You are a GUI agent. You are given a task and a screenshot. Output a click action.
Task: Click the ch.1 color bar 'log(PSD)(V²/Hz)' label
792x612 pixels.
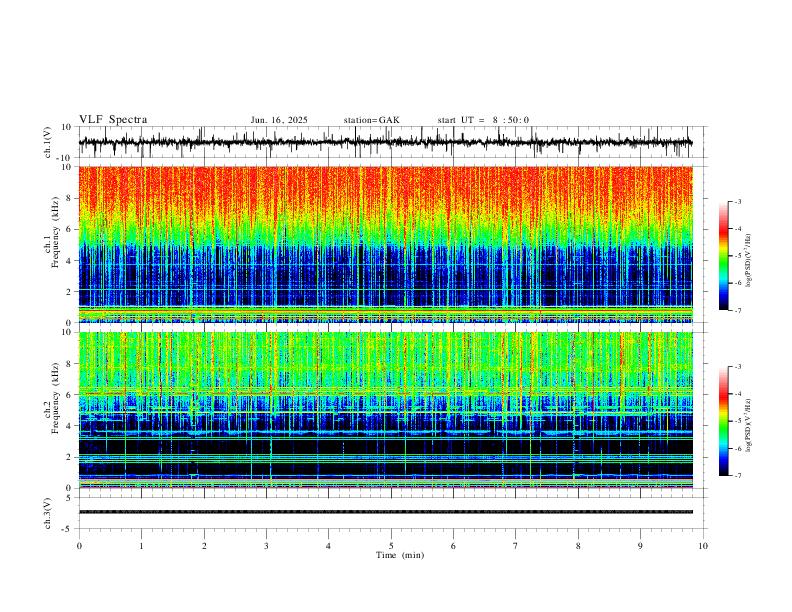(748, 261)
